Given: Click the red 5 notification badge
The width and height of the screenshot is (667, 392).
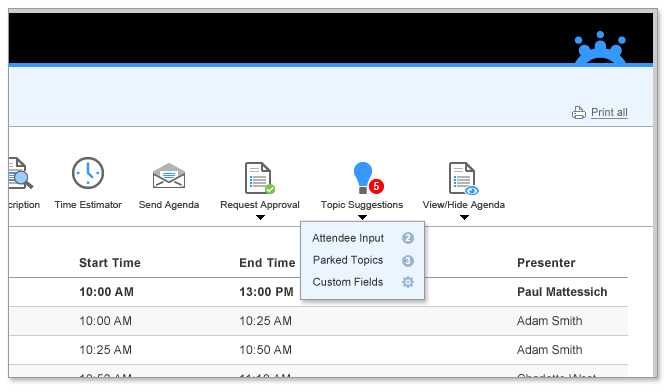Looking at the screenshot, I should coord(376,186).
